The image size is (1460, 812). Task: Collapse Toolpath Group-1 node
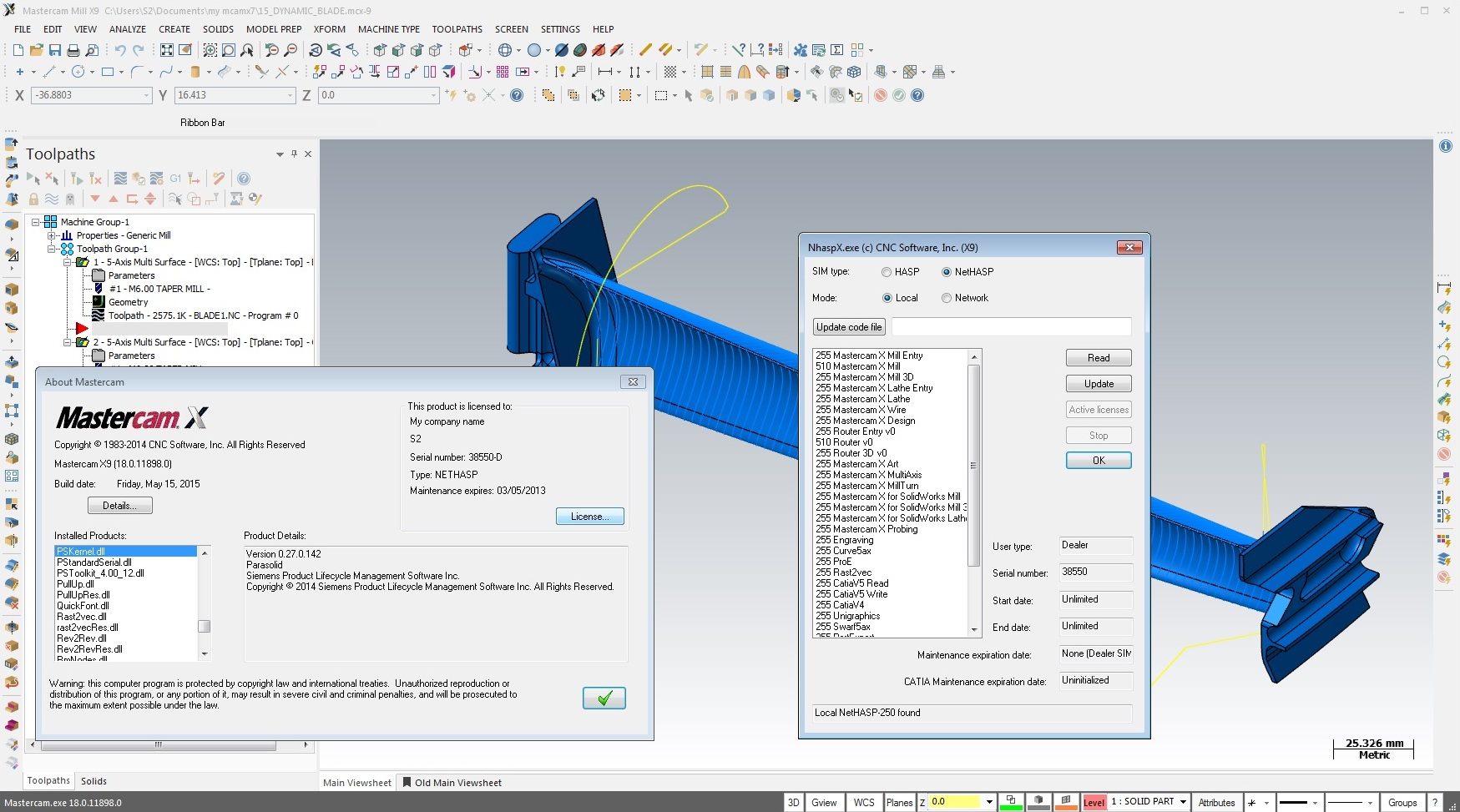coord(52,249)
